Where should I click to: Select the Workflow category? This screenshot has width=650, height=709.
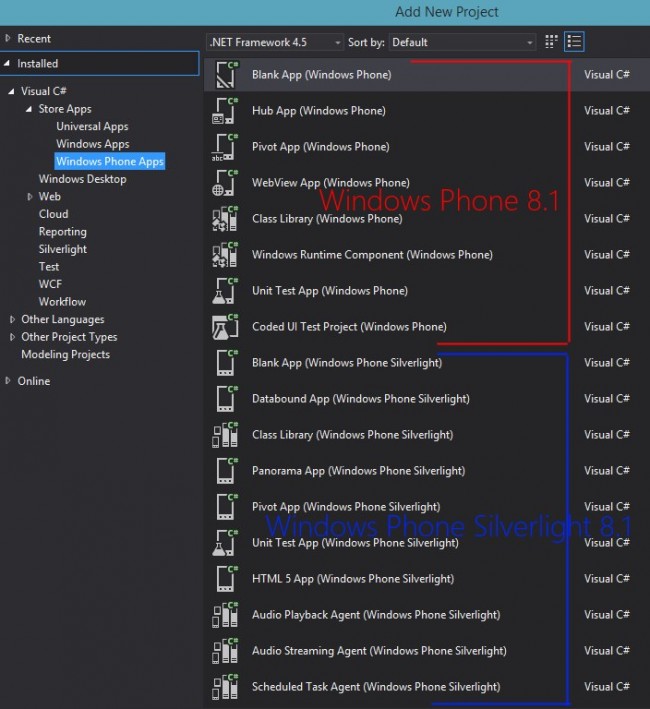62,302
